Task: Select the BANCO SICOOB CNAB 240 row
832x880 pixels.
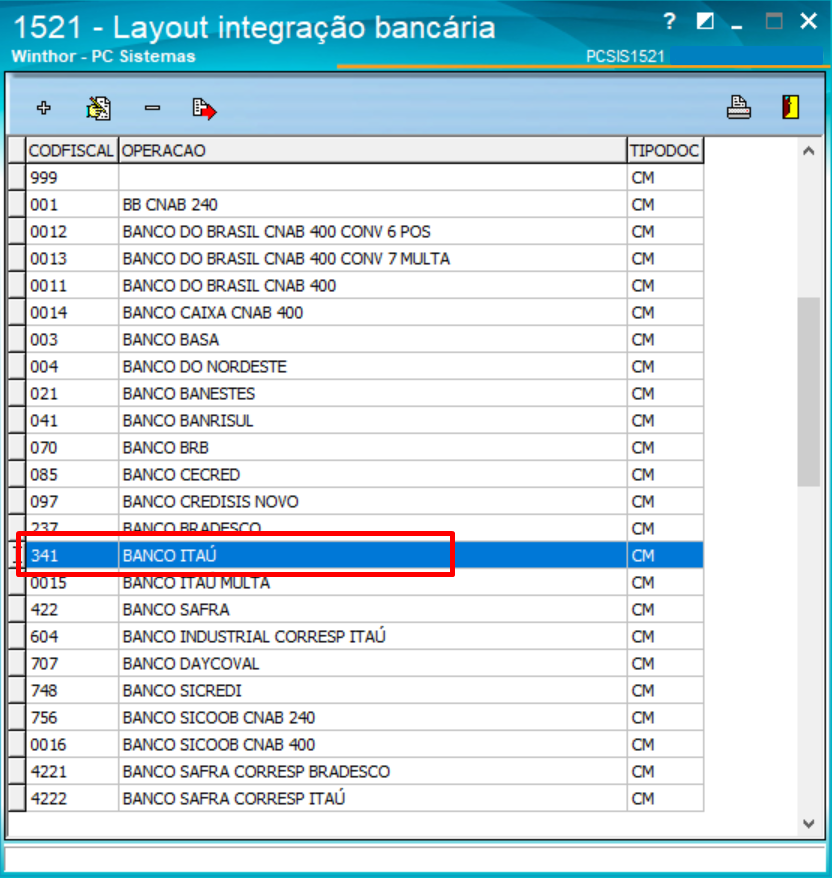Action: (356, 717)
